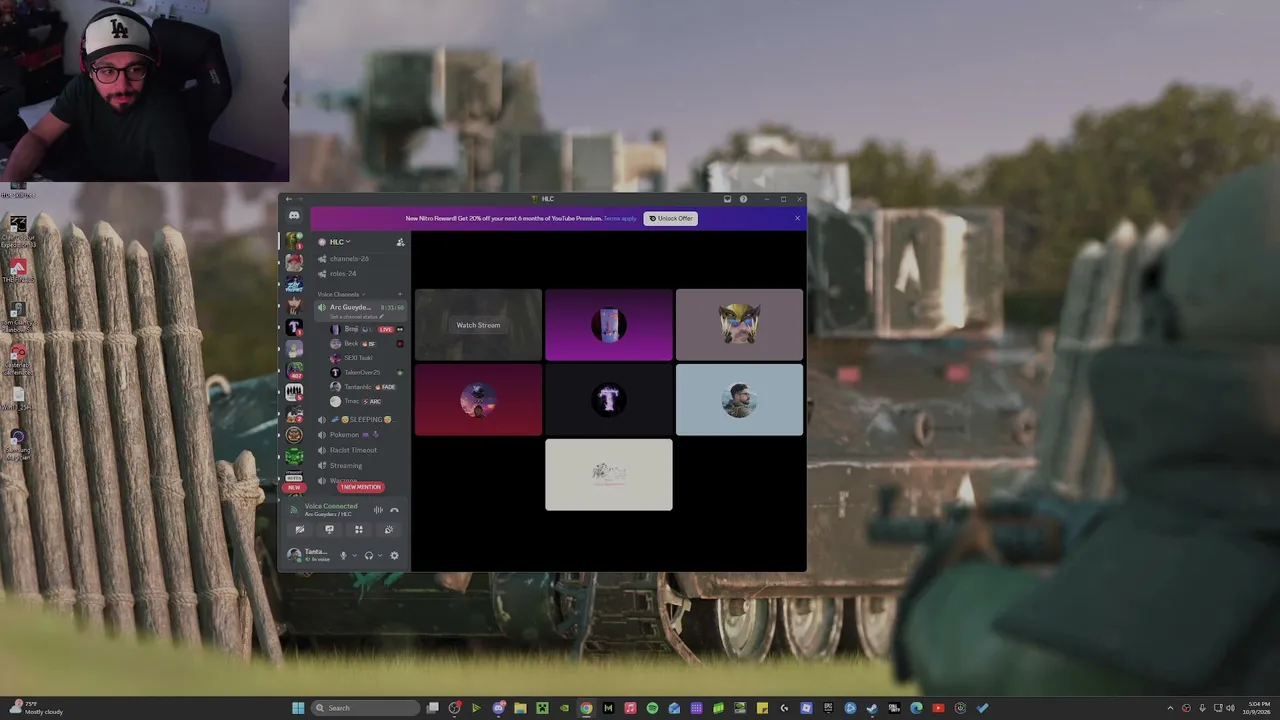Screen dimensions: 1280x720
Task: Open microphone input options arrow
Action: click(353, 556)
